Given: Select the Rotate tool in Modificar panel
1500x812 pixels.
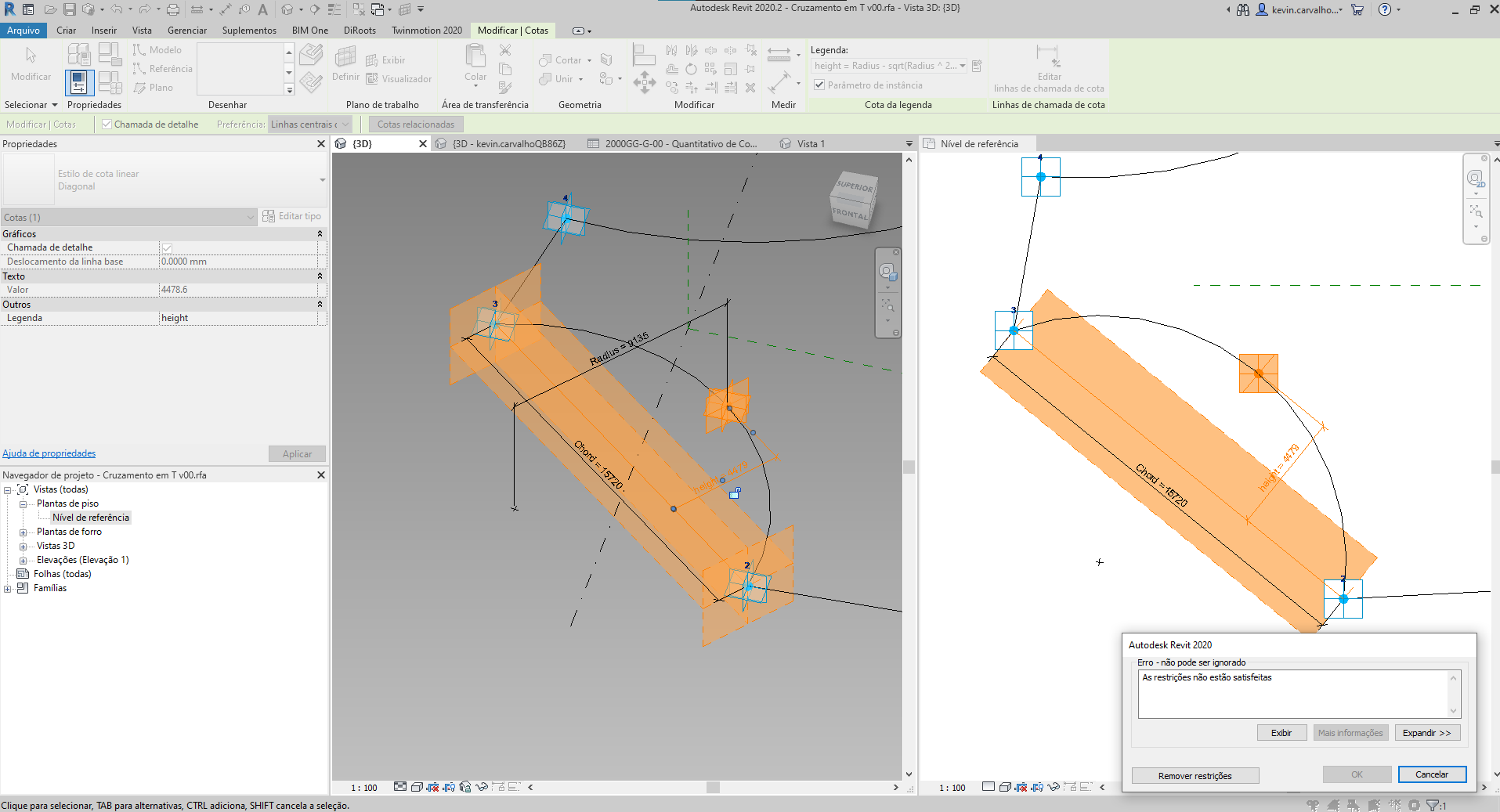Looking at the screenshot, I should (691, 70).
